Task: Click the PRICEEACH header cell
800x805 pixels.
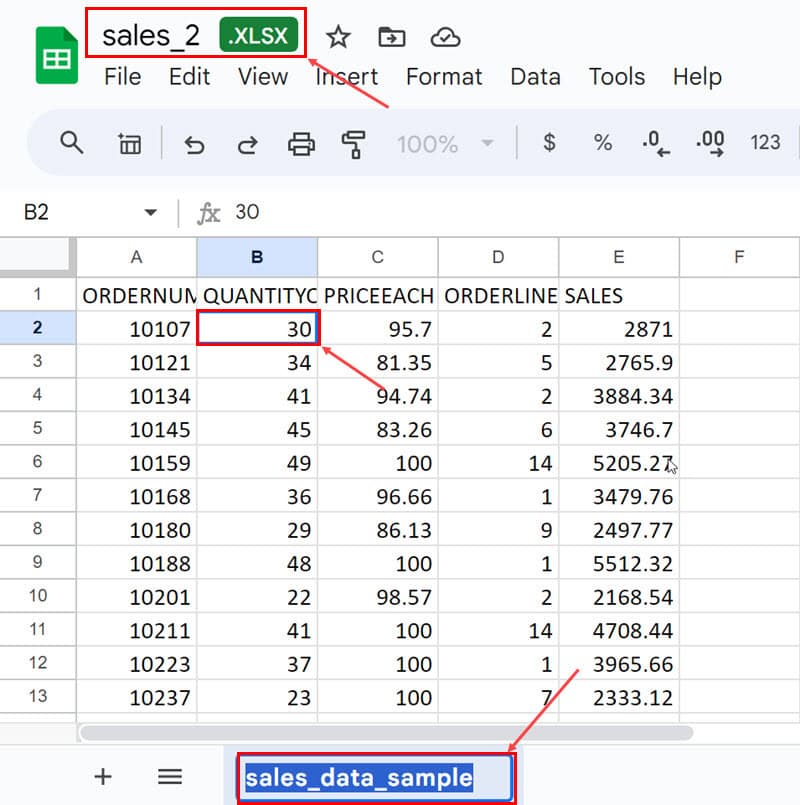Action: (378, 295)
